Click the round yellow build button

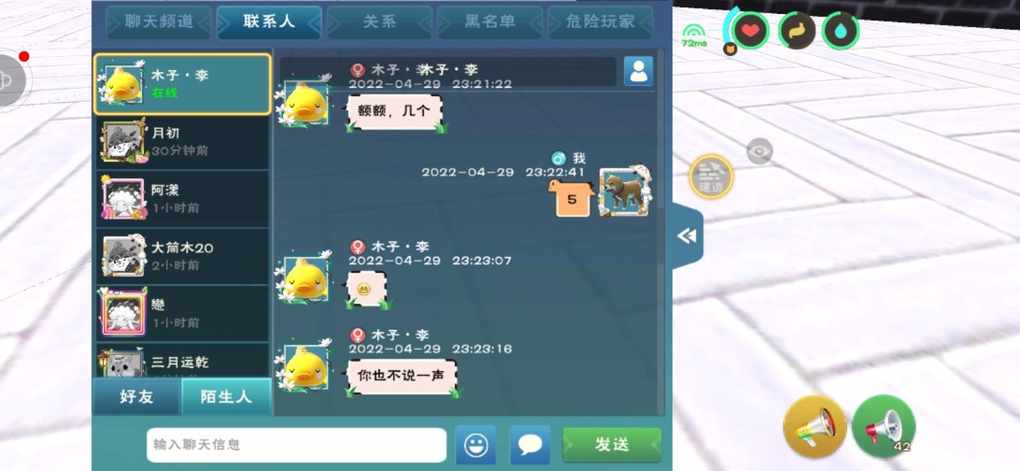[x=712, y=176]
